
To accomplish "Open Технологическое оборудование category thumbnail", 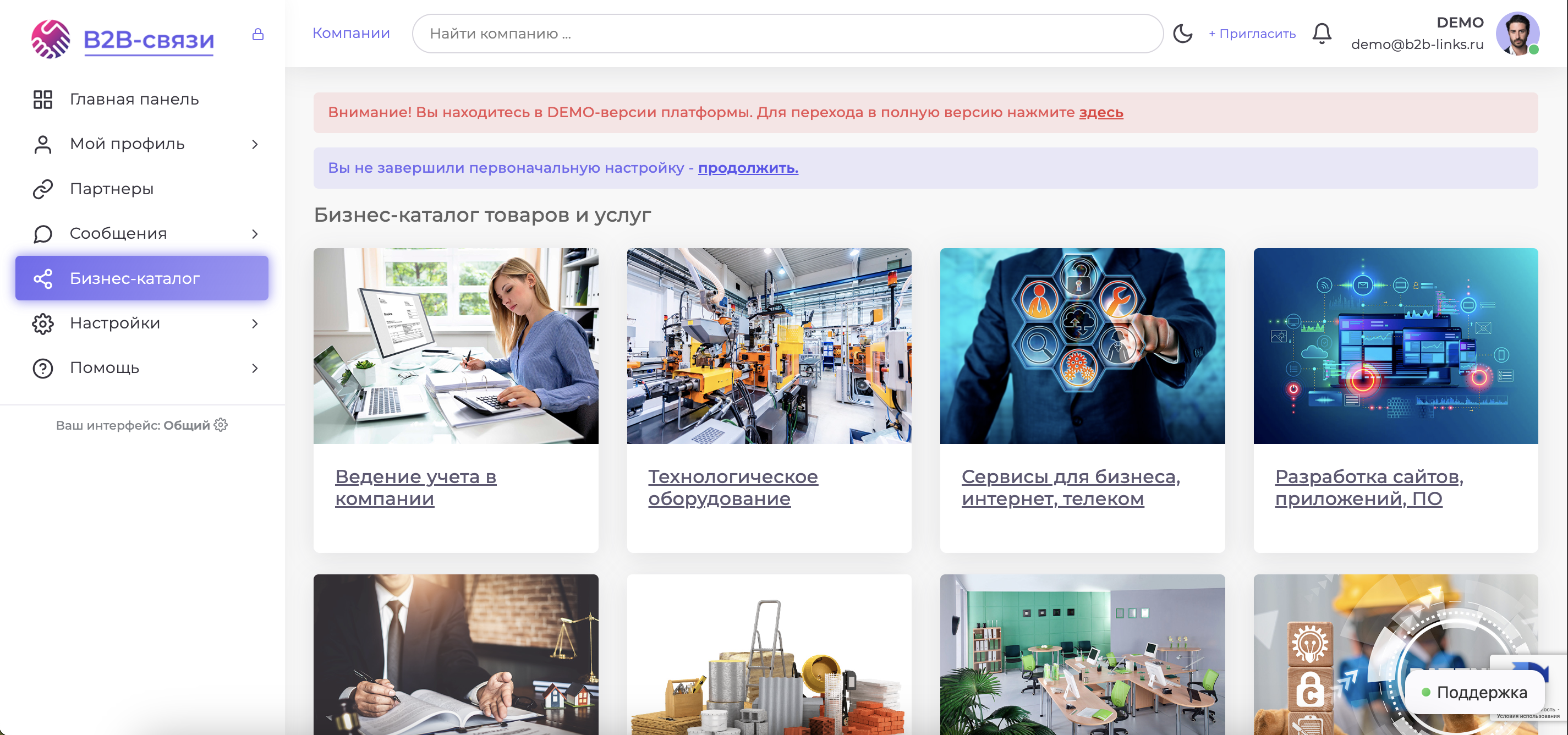I will (x=769, y=345).
